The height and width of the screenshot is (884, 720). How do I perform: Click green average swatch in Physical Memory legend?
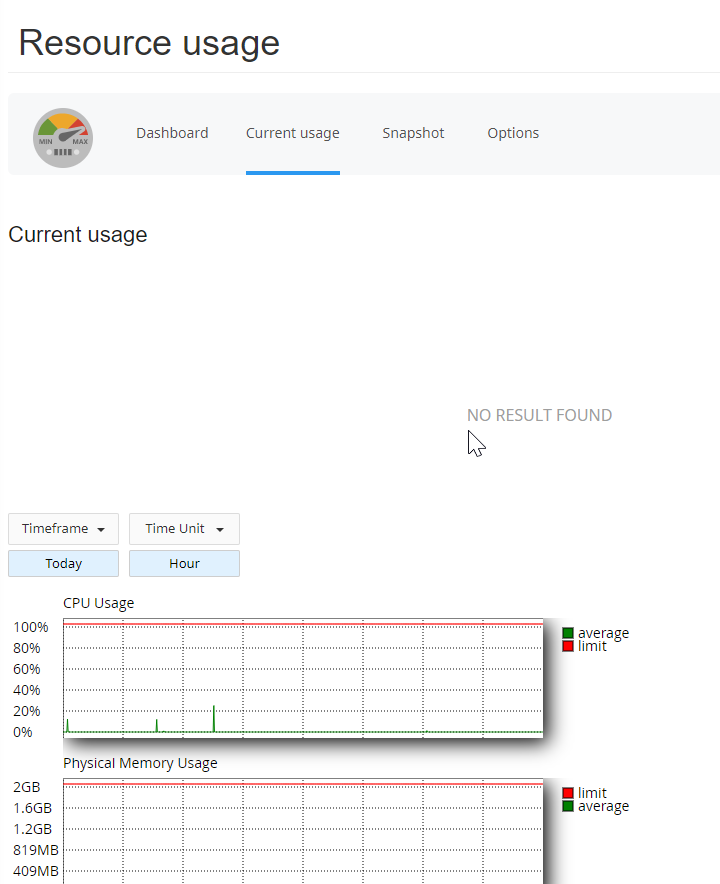click(x=568, y=806)
